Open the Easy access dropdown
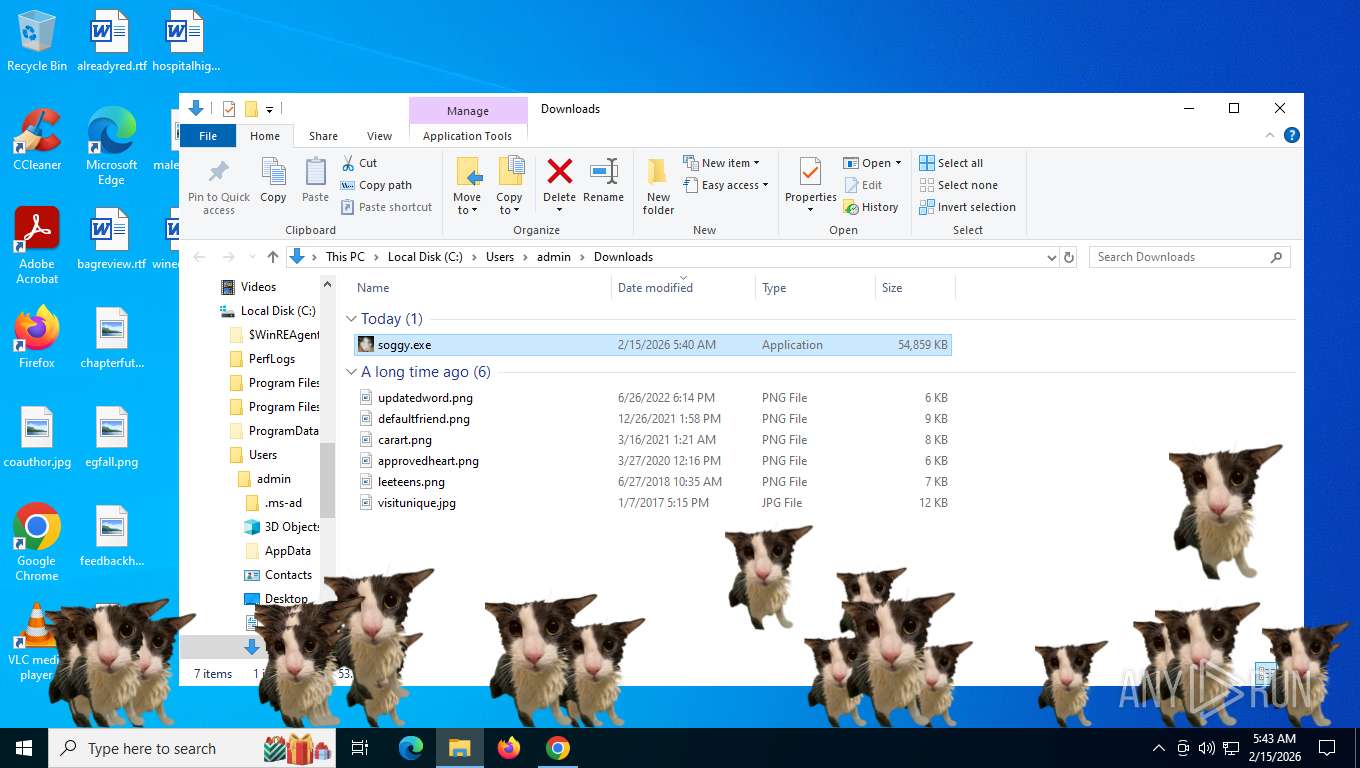 [x=726, y=185]
